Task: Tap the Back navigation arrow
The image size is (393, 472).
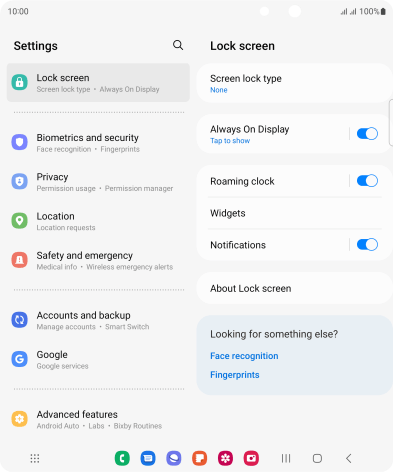Action: (349, 458)
